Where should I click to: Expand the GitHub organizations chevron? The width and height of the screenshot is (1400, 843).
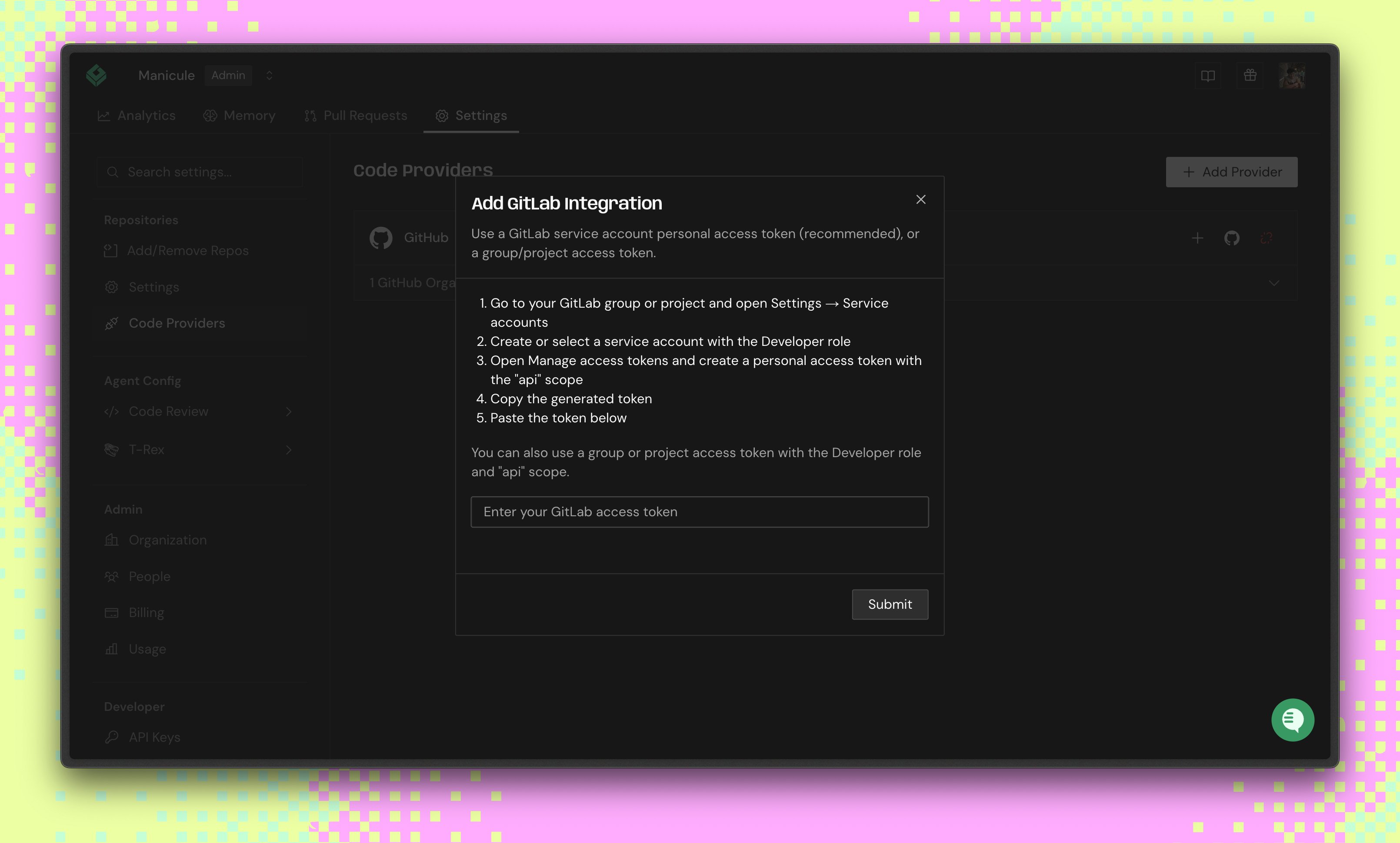point(1274,283)
